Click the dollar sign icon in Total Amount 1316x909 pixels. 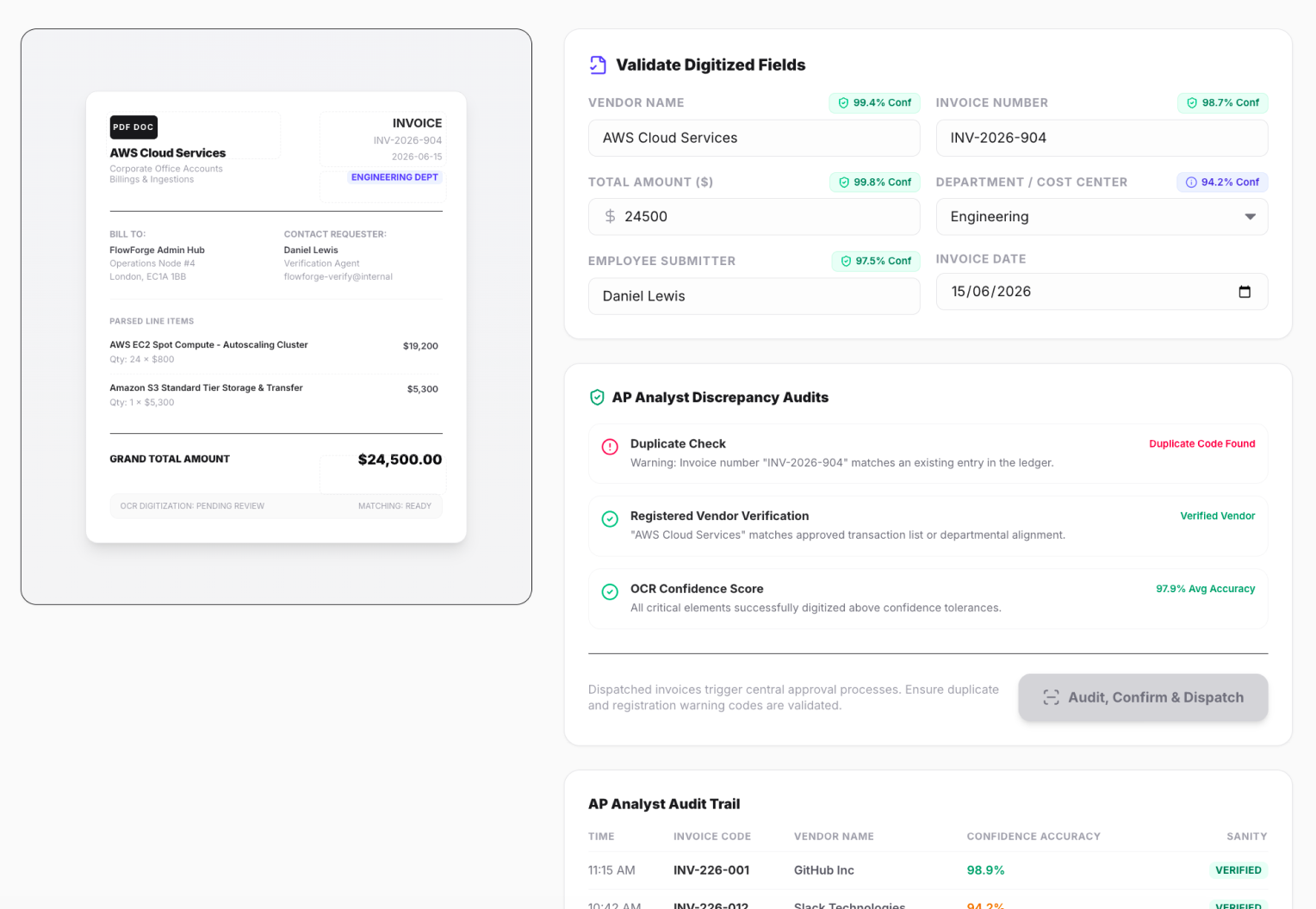pos(610,217)
